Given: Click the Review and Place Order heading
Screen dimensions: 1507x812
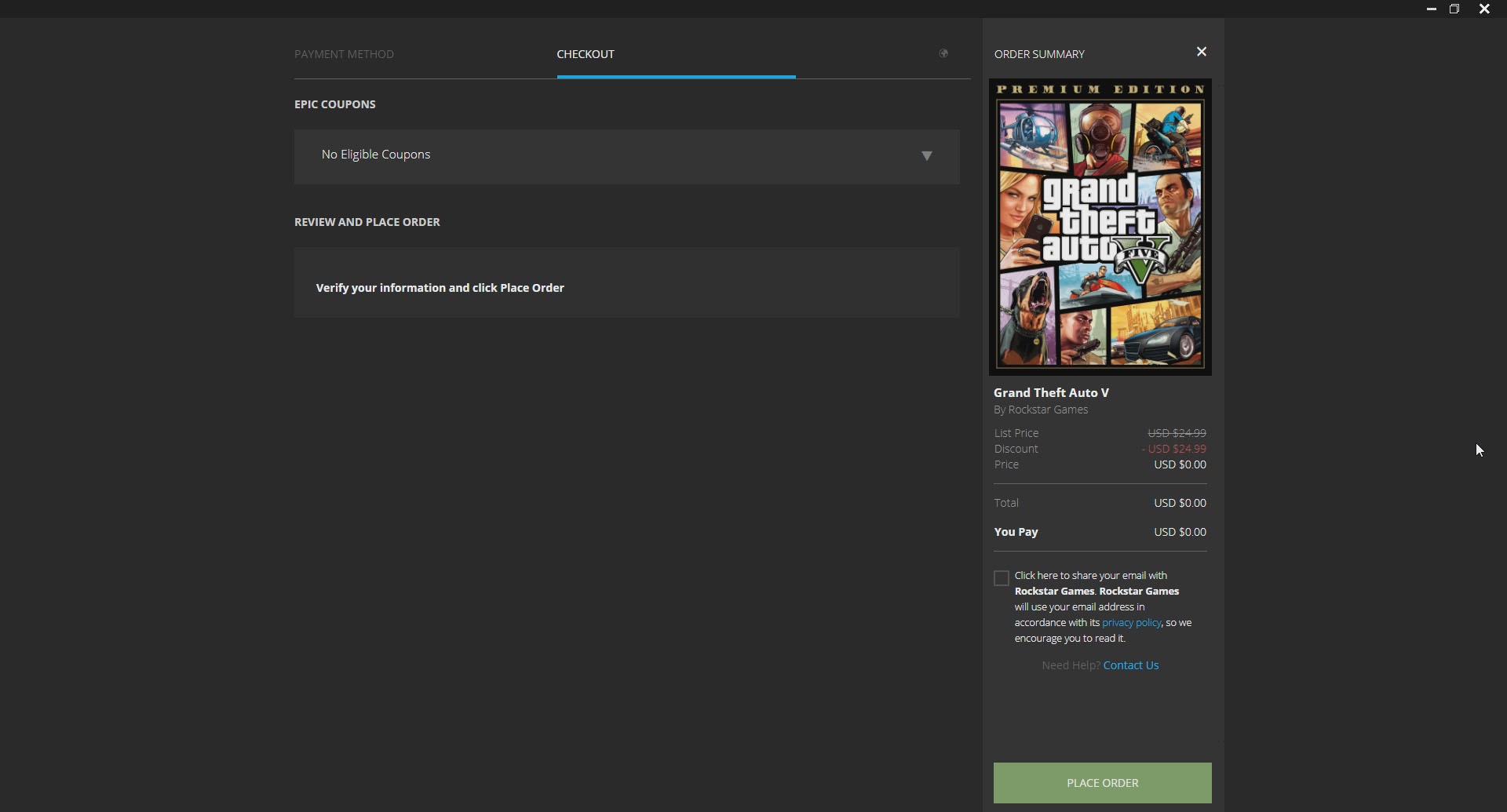Looking at the screenshot, I should click(367, 222).
